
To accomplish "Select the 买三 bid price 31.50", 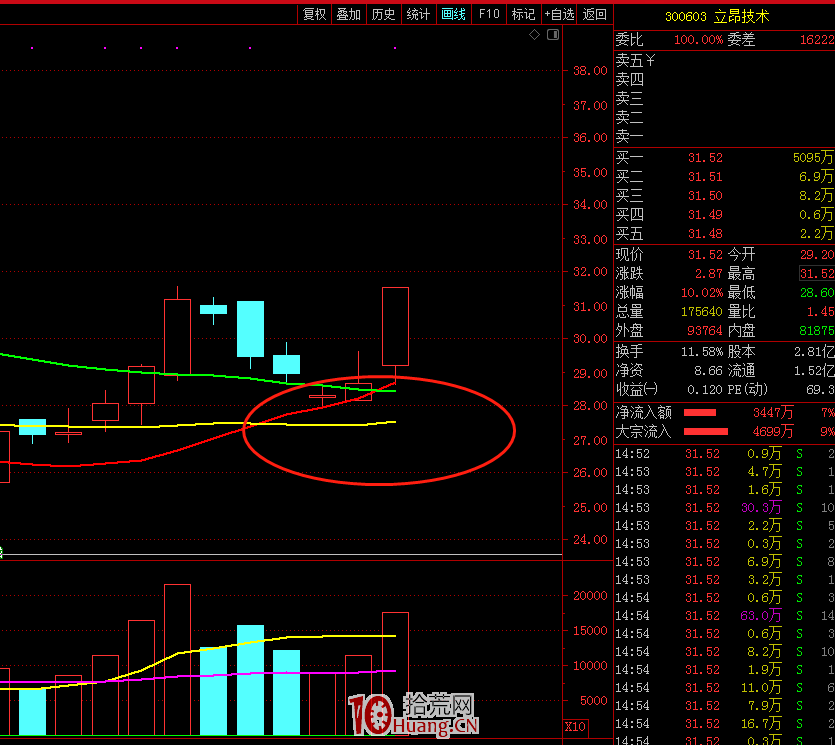I will [x=705, y=196].
